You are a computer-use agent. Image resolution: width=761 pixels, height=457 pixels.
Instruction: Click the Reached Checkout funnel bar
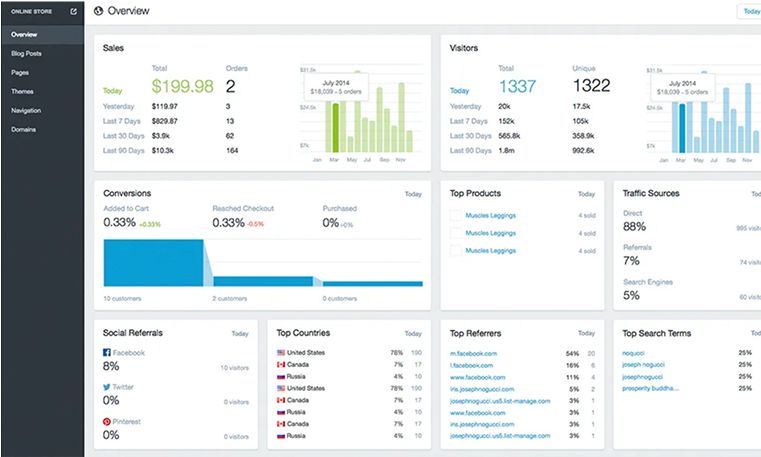[263, 281]
